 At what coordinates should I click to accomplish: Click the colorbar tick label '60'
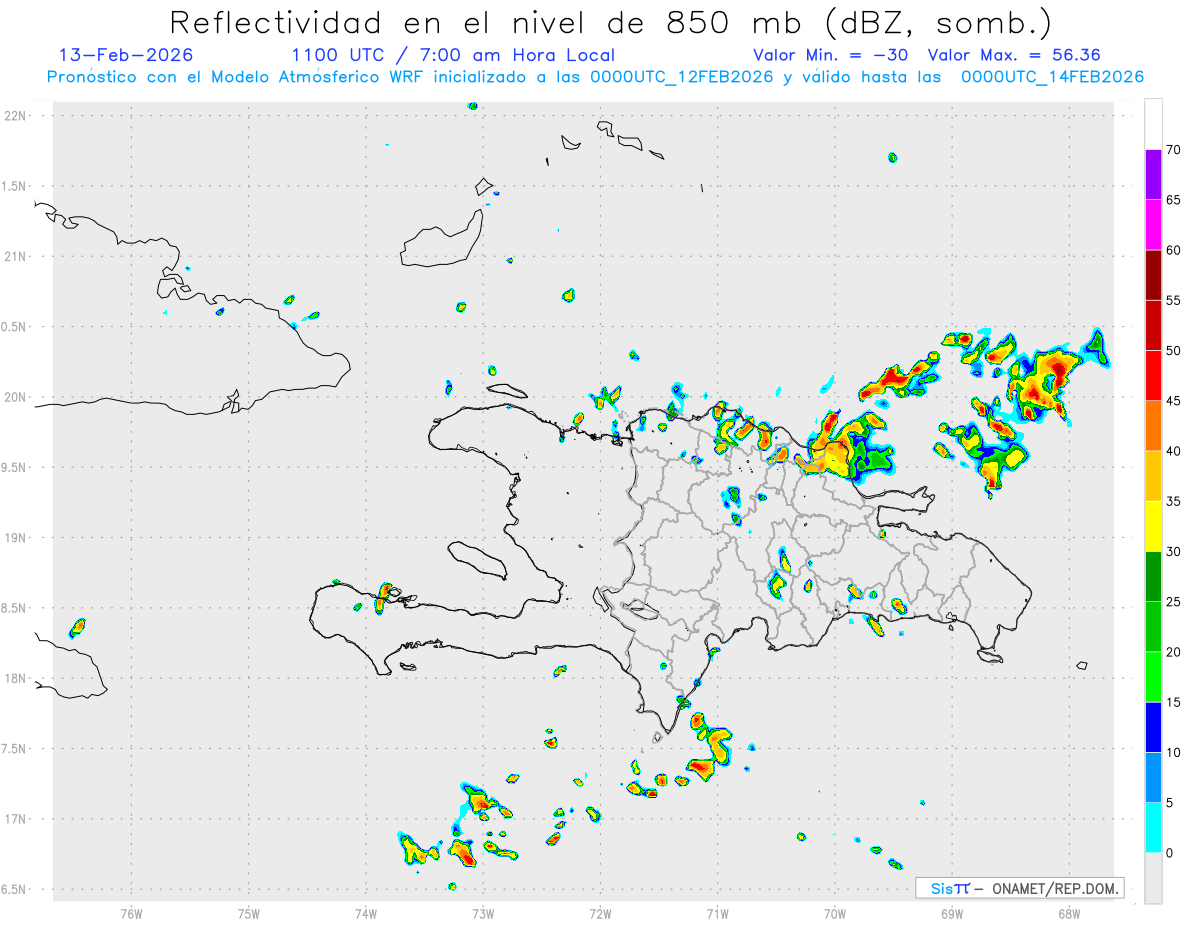pyautogui.click(x=1174, y=250)
